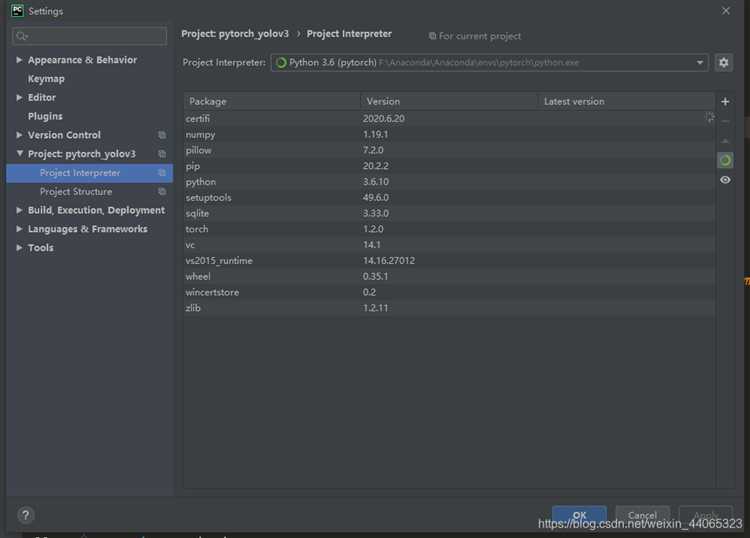This screenshot has width=750, height=538.
Task: Close the Settings dialog
Action: tap(726, 11)
